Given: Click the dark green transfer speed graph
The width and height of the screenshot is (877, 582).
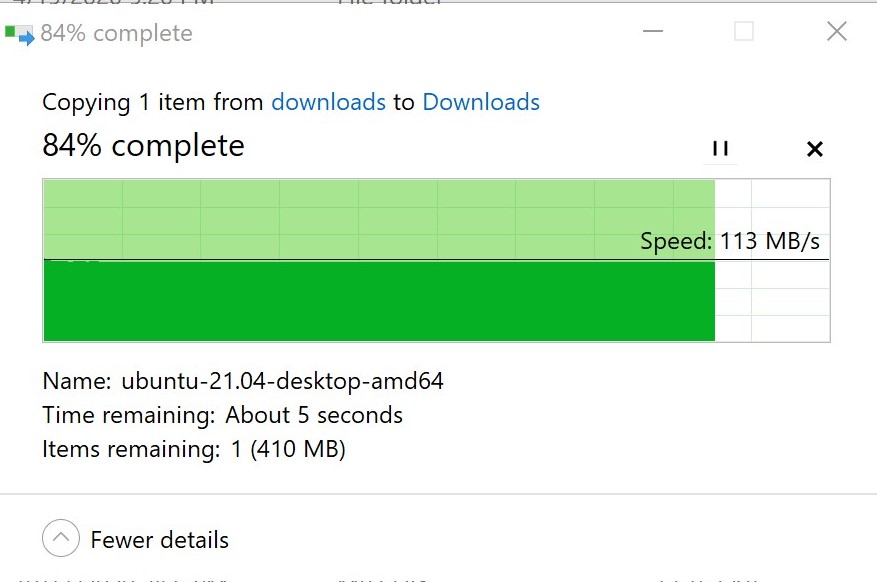Looking at the screenshot, I should [x=379, y=301].
